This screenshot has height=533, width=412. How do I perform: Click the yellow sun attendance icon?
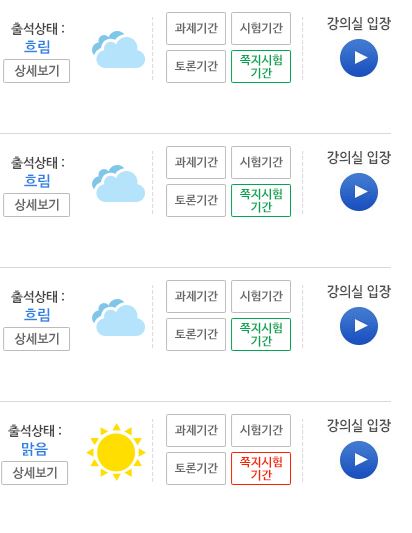click(116, 452)
